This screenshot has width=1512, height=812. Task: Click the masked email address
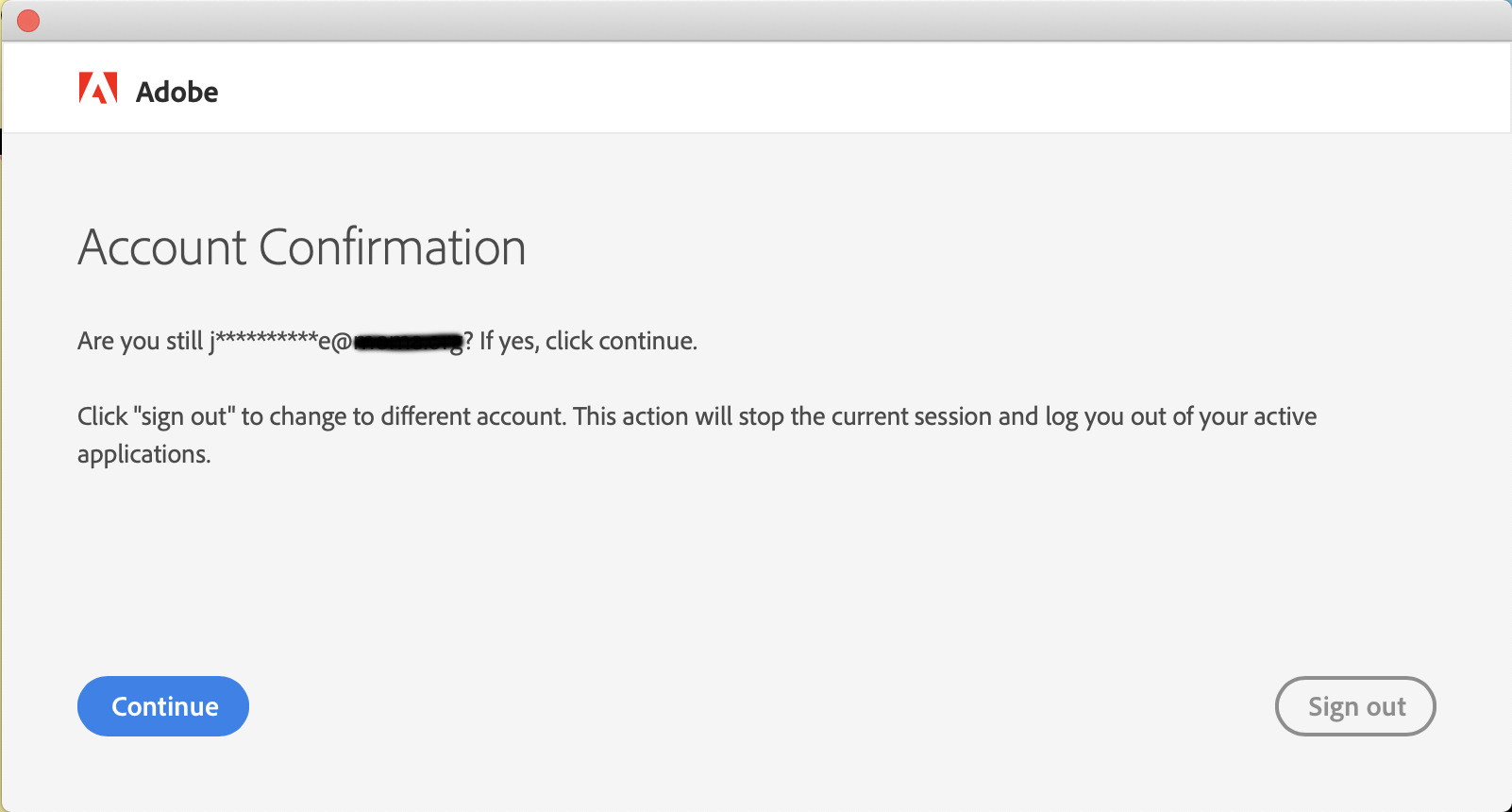click(x=335, y=340)
